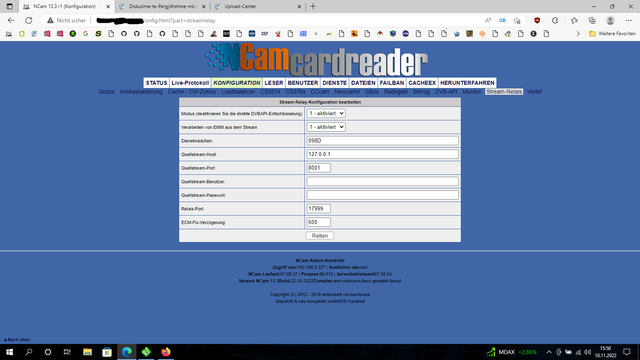Open the yellow S bookmark in favorites bar
640x360 pixels.
(x=98, y=34)
